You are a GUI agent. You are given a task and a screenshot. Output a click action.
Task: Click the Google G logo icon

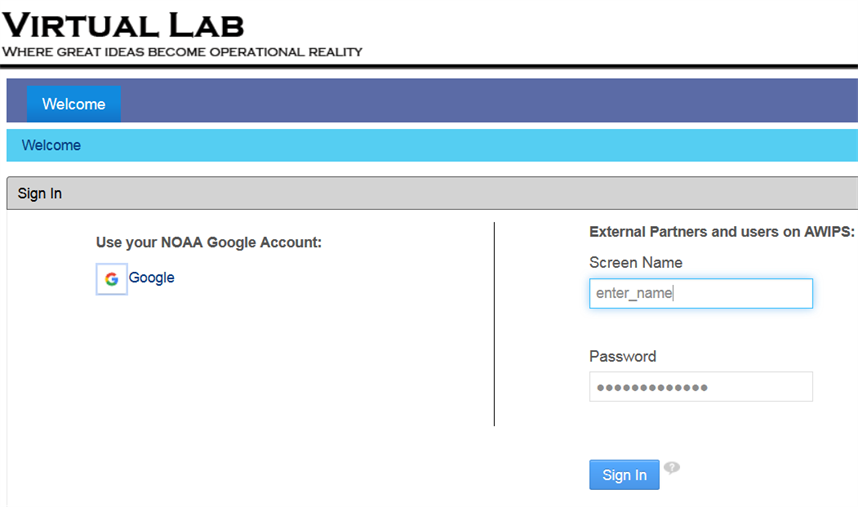tap(112, 279)
